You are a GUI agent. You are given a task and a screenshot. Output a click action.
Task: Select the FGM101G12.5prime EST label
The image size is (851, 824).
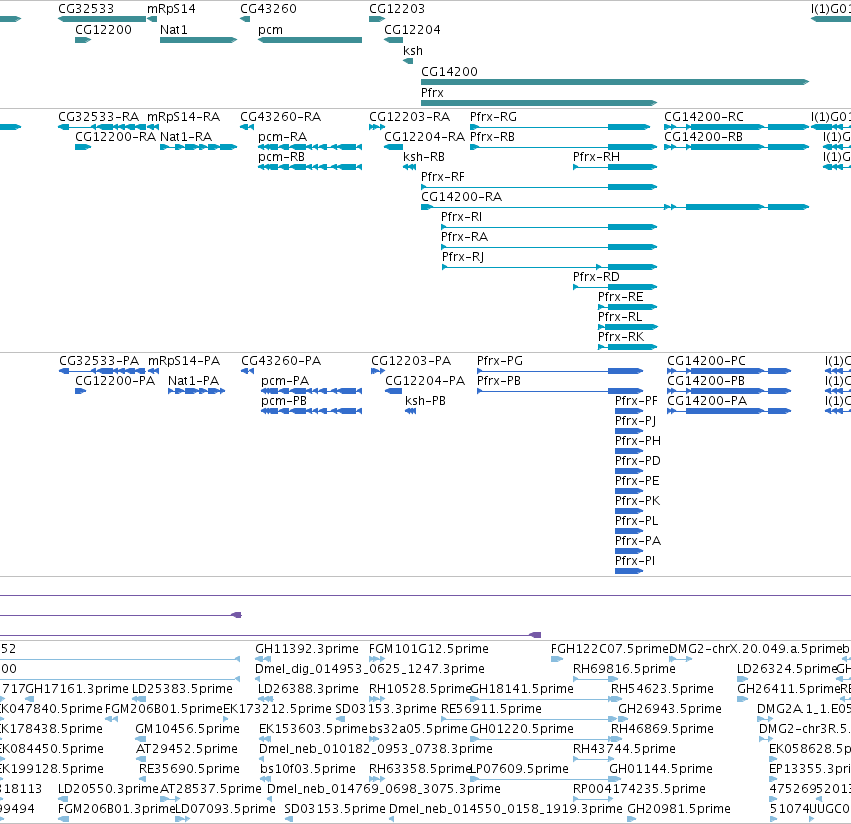pos(429,649)
